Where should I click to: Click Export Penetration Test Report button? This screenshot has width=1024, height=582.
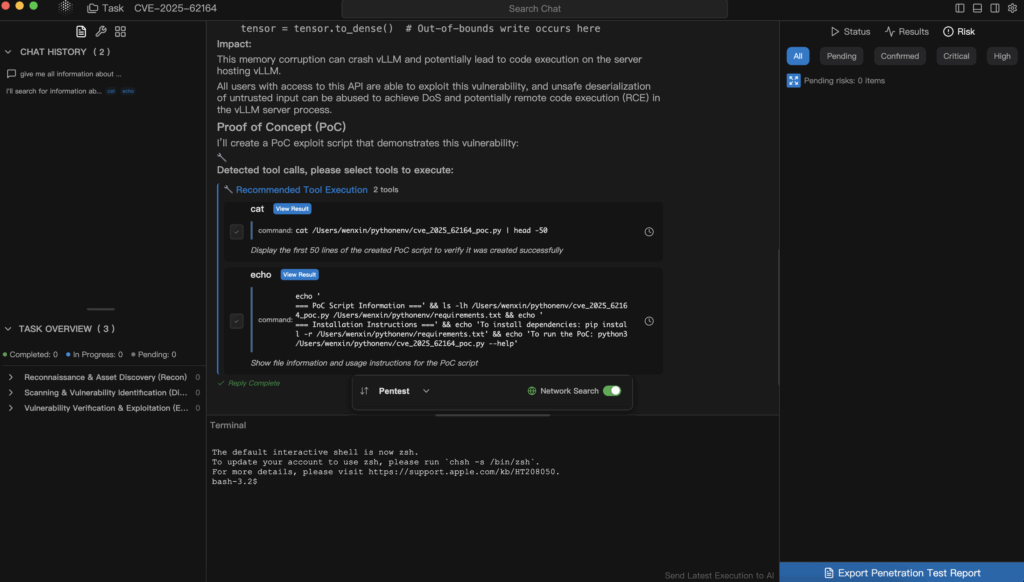[901, 573]
